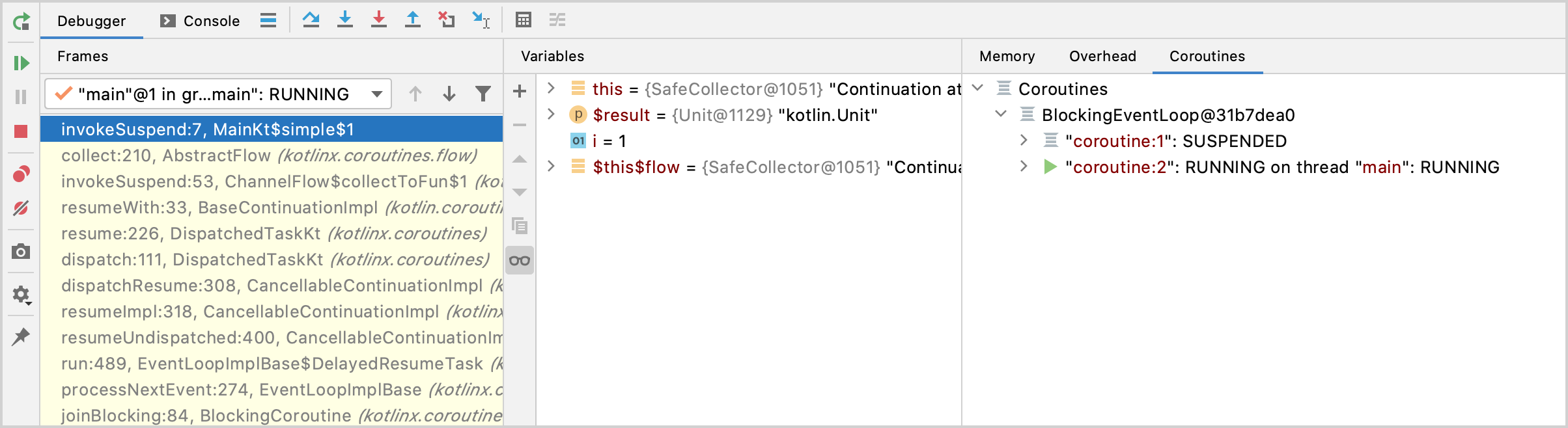The image size is (1568, 428).
Task: Click the Step Out icon
Action: (413, 20)
